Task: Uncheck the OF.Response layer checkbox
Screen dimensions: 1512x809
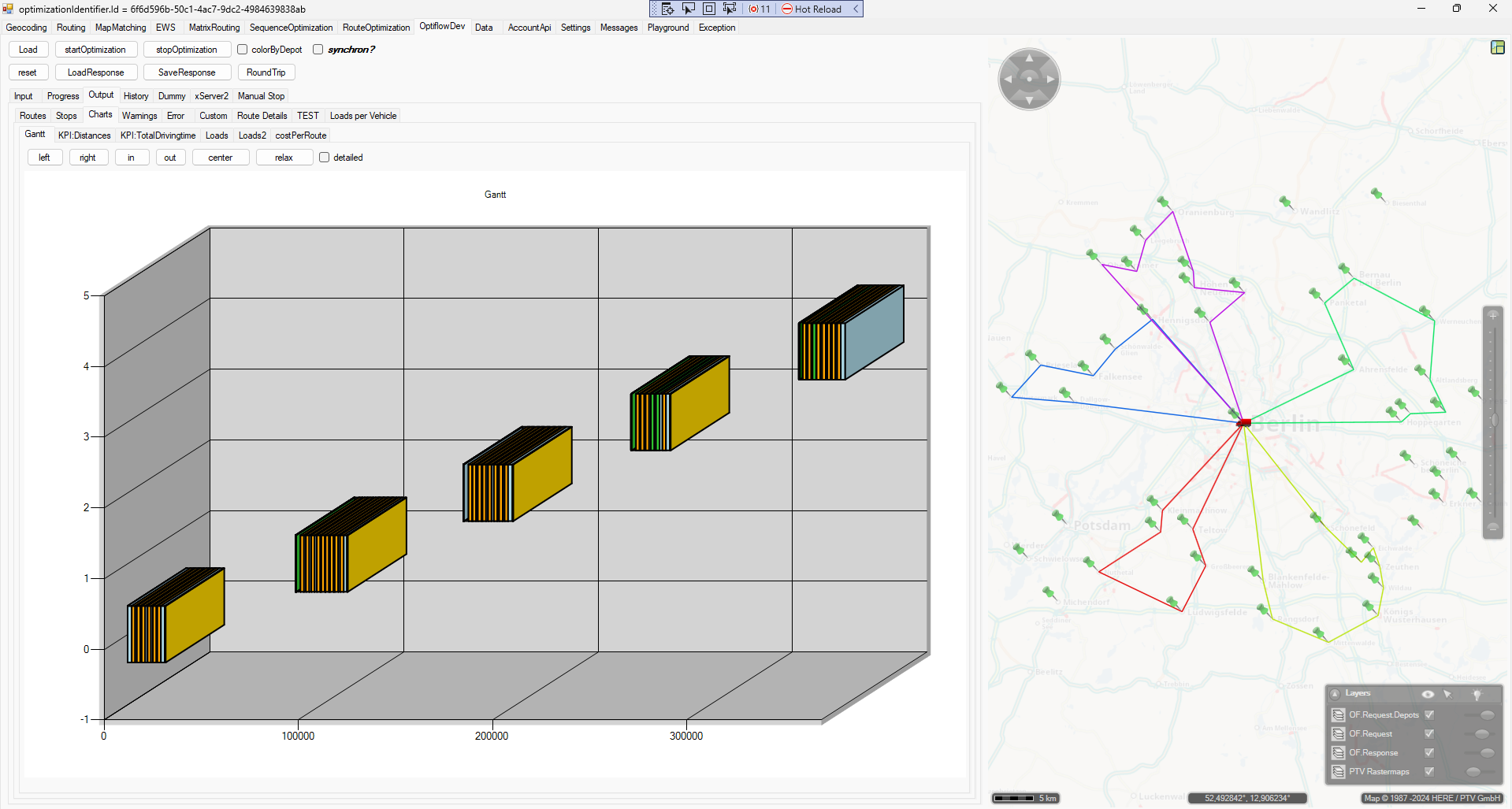Action: point(1429,752)
